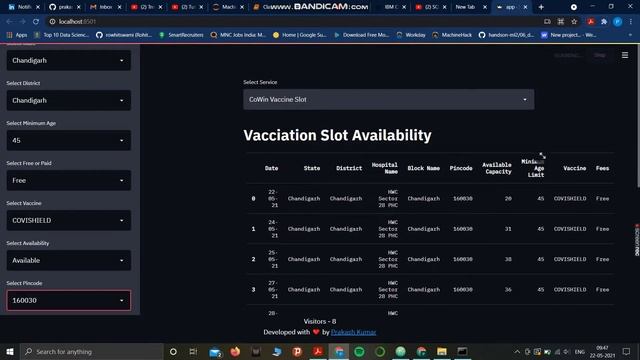
Task: Click the ENG language indicator in tray
Action: 580,351
